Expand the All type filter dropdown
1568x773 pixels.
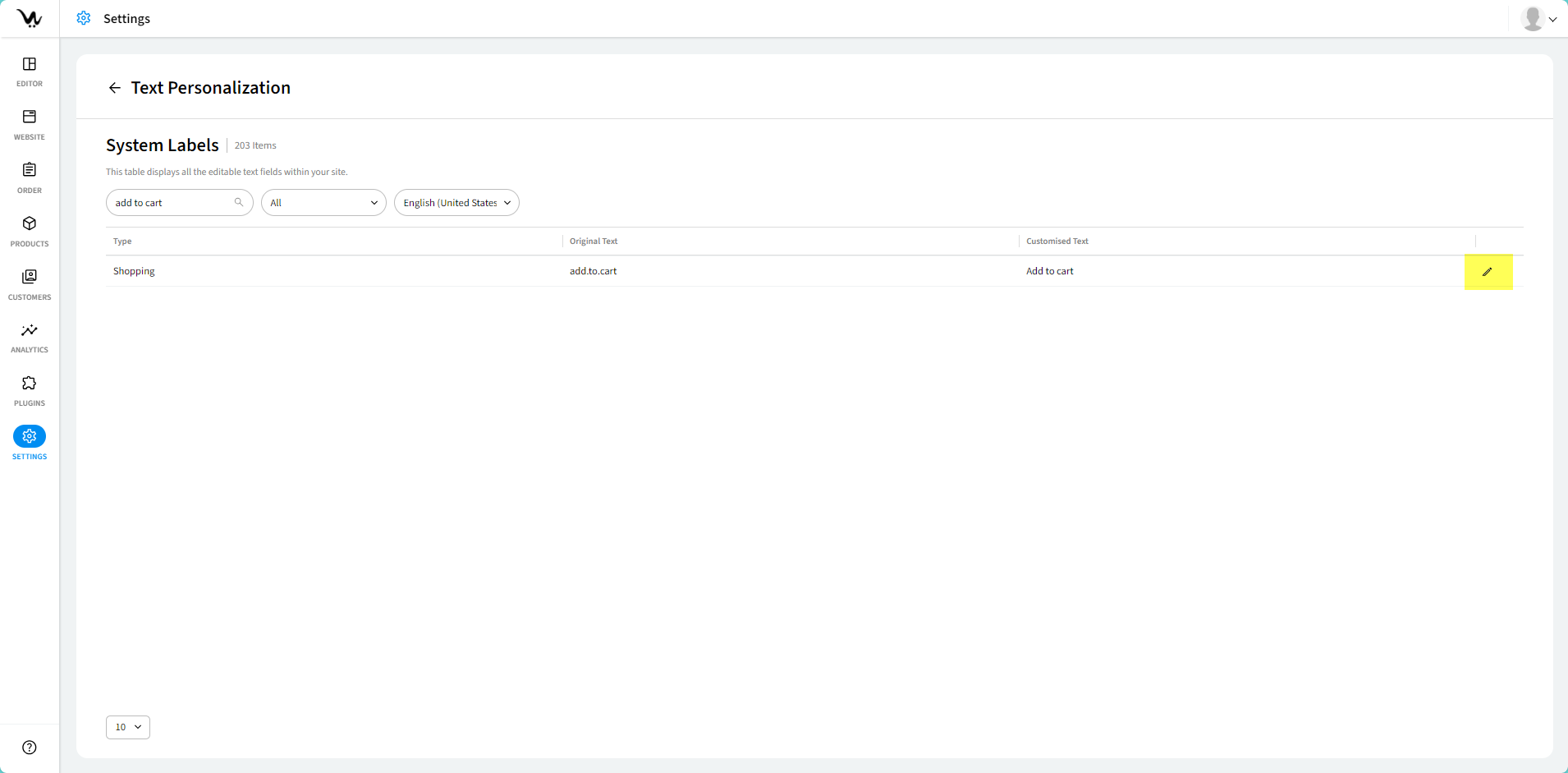tap(323, 203)
